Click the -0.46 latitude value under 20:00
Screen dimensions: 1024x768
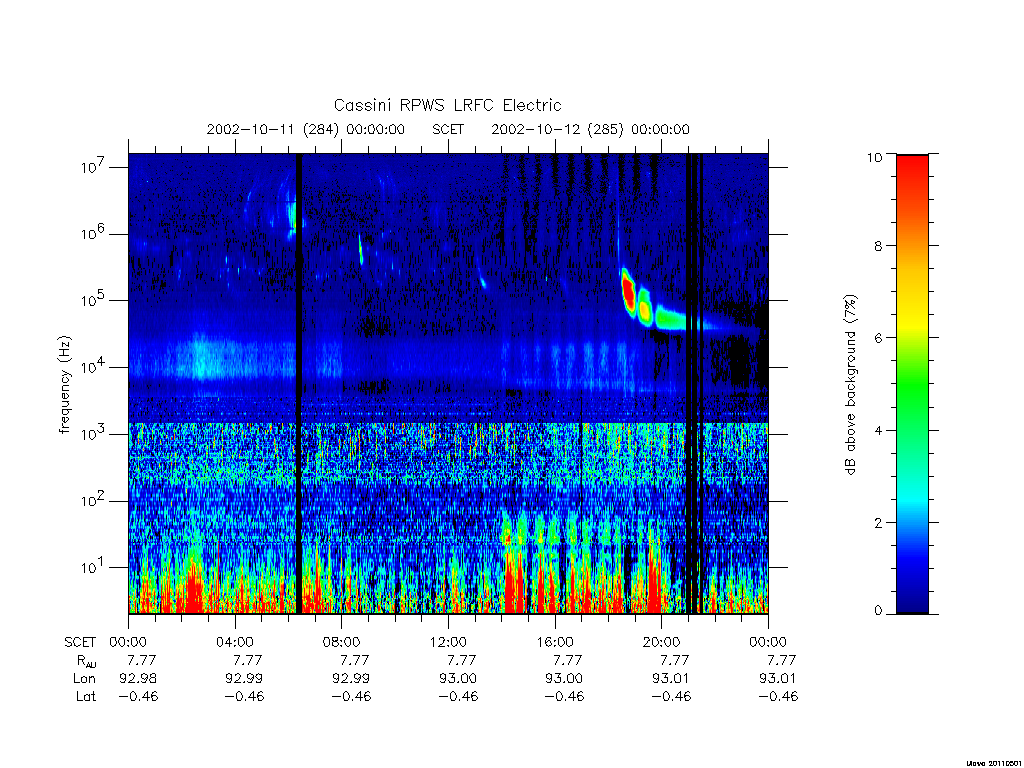(671, 696)
